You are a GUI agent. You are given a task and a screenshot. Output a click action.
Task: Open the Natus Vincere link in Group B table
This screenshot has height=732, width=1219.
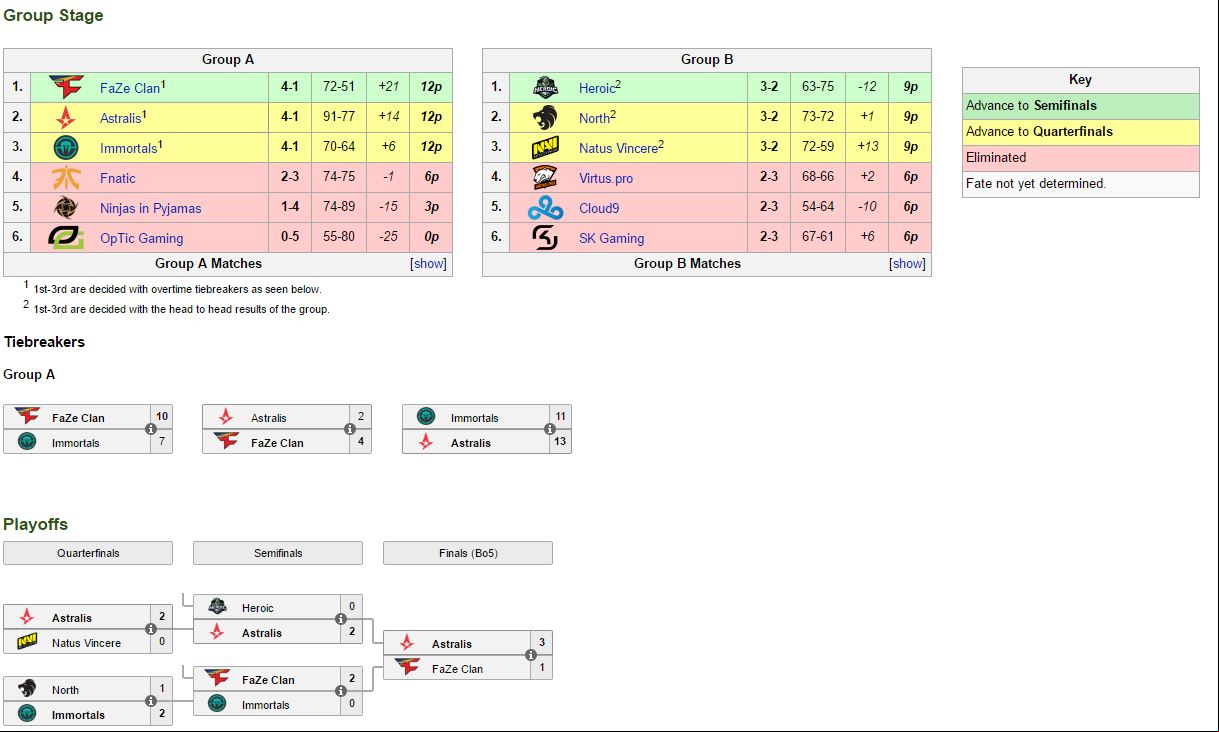(618, 148)
